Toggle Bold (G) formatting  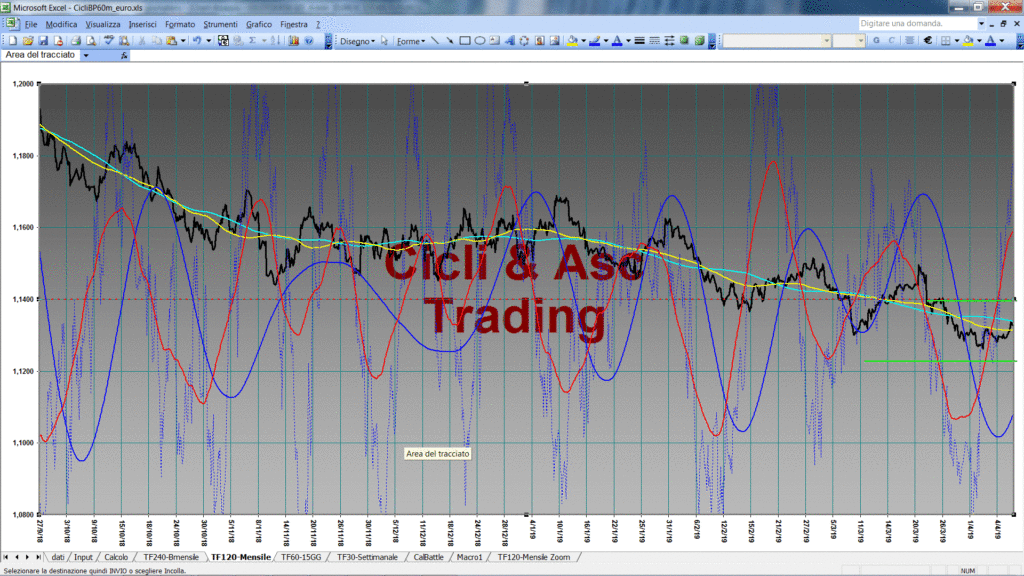(x=876, y=40)
